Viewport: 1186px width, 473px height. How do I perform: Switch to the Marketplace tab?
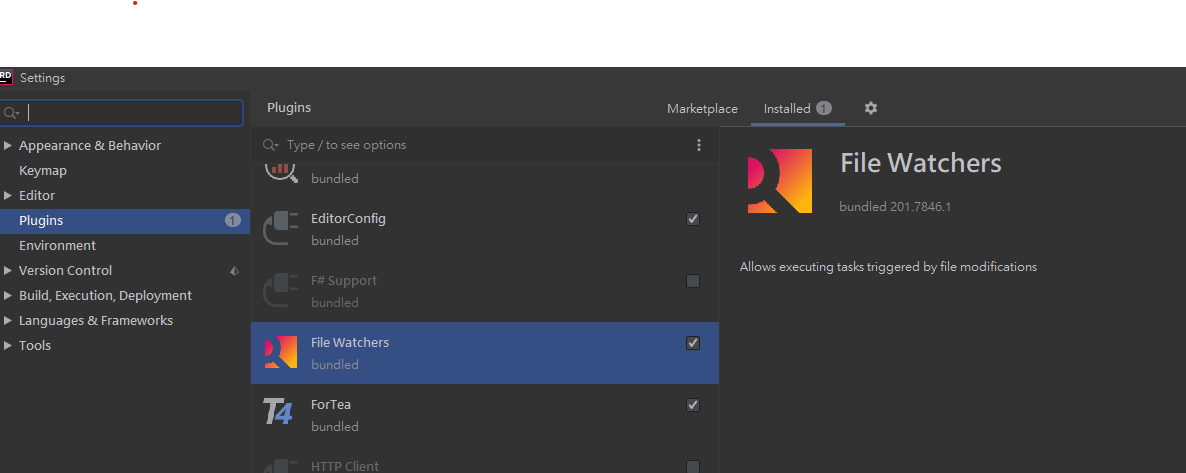click(x=702, y=109)
